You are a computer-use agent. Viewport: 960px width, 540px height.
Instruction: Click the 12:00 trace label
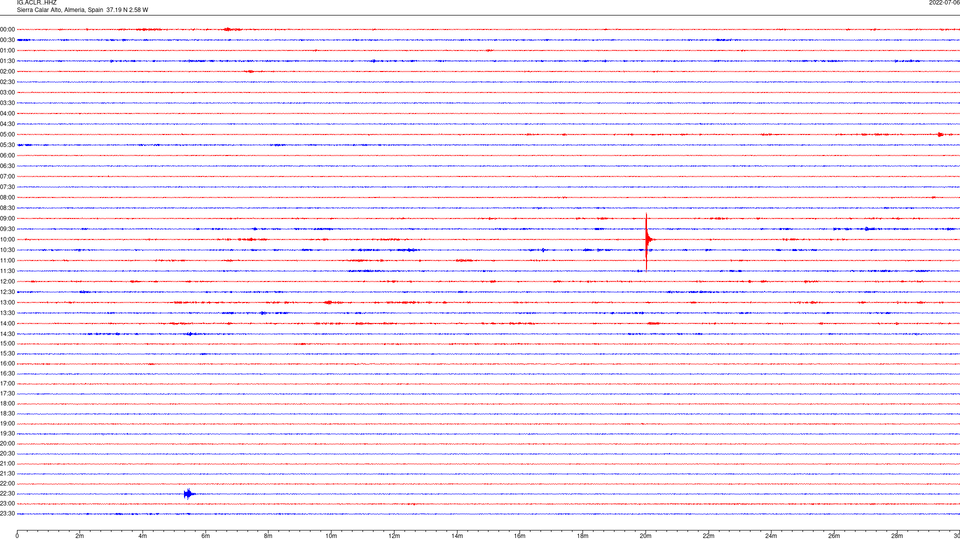[x=7, y=282]
